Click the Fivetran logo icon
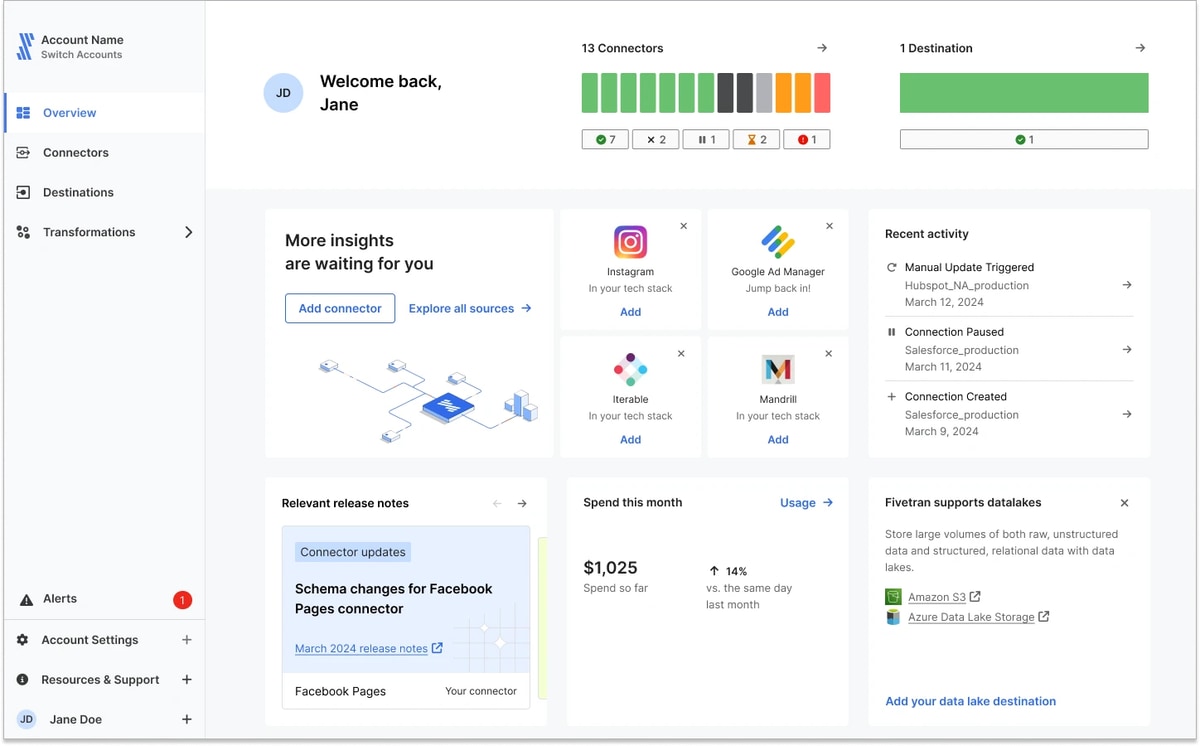1200x746 pixels. click(25, 46)
